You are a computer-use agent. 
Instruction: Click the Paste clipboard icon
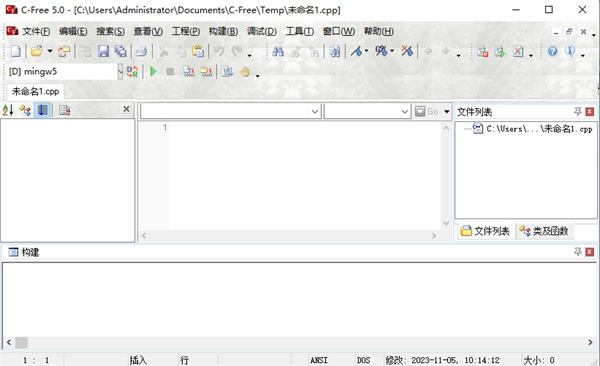198,51
